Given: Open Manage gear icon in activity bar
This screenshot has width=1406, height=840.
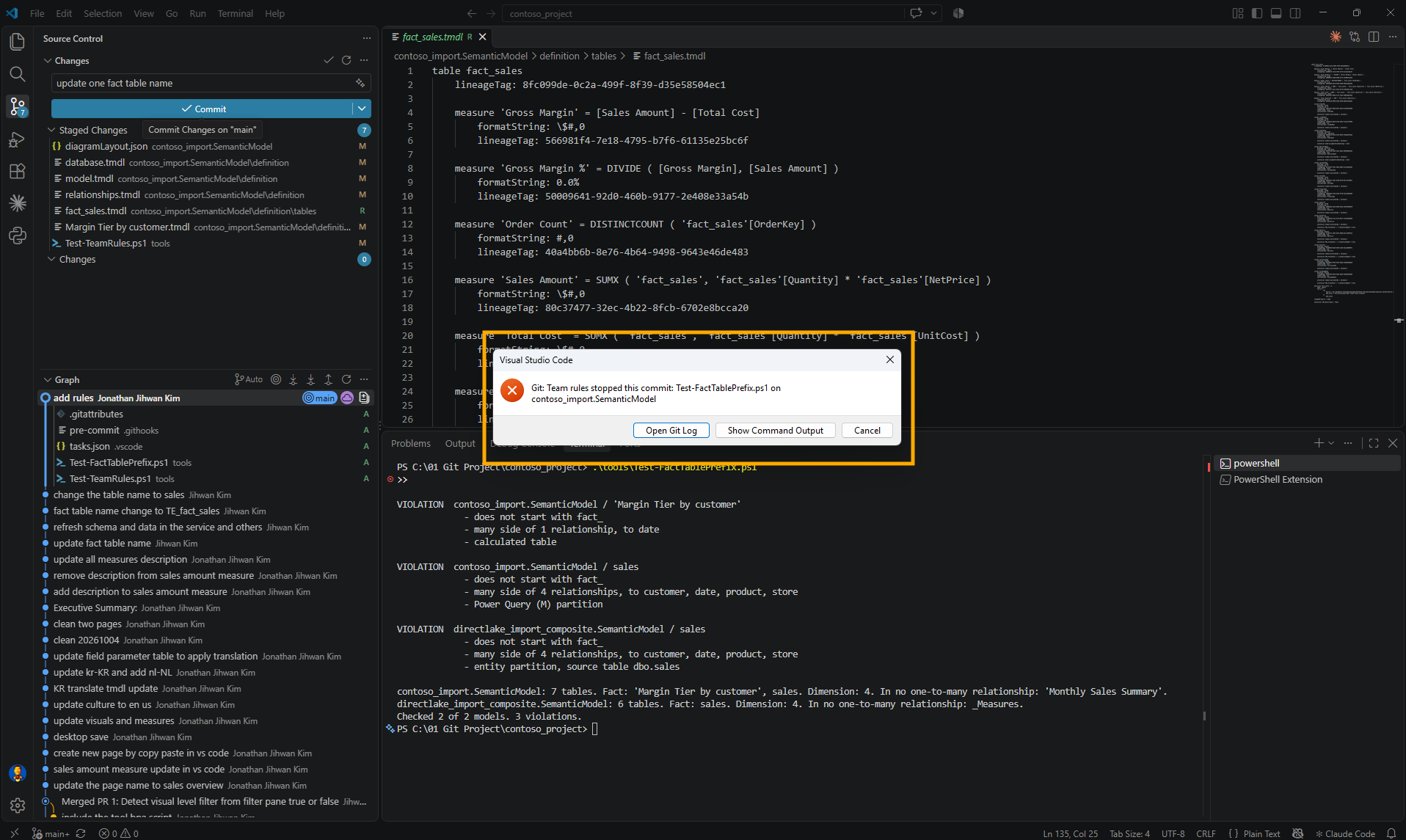Looking at the screenshot, I should (x=18, y=806).
